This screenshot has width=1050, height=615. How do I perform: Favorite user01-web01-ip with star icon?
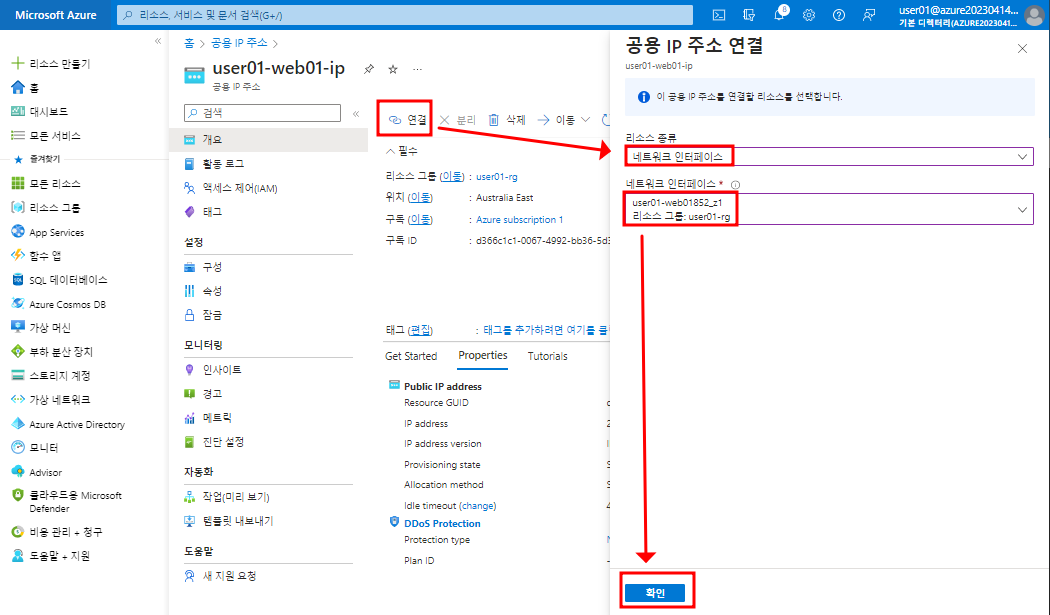(393, 69)
